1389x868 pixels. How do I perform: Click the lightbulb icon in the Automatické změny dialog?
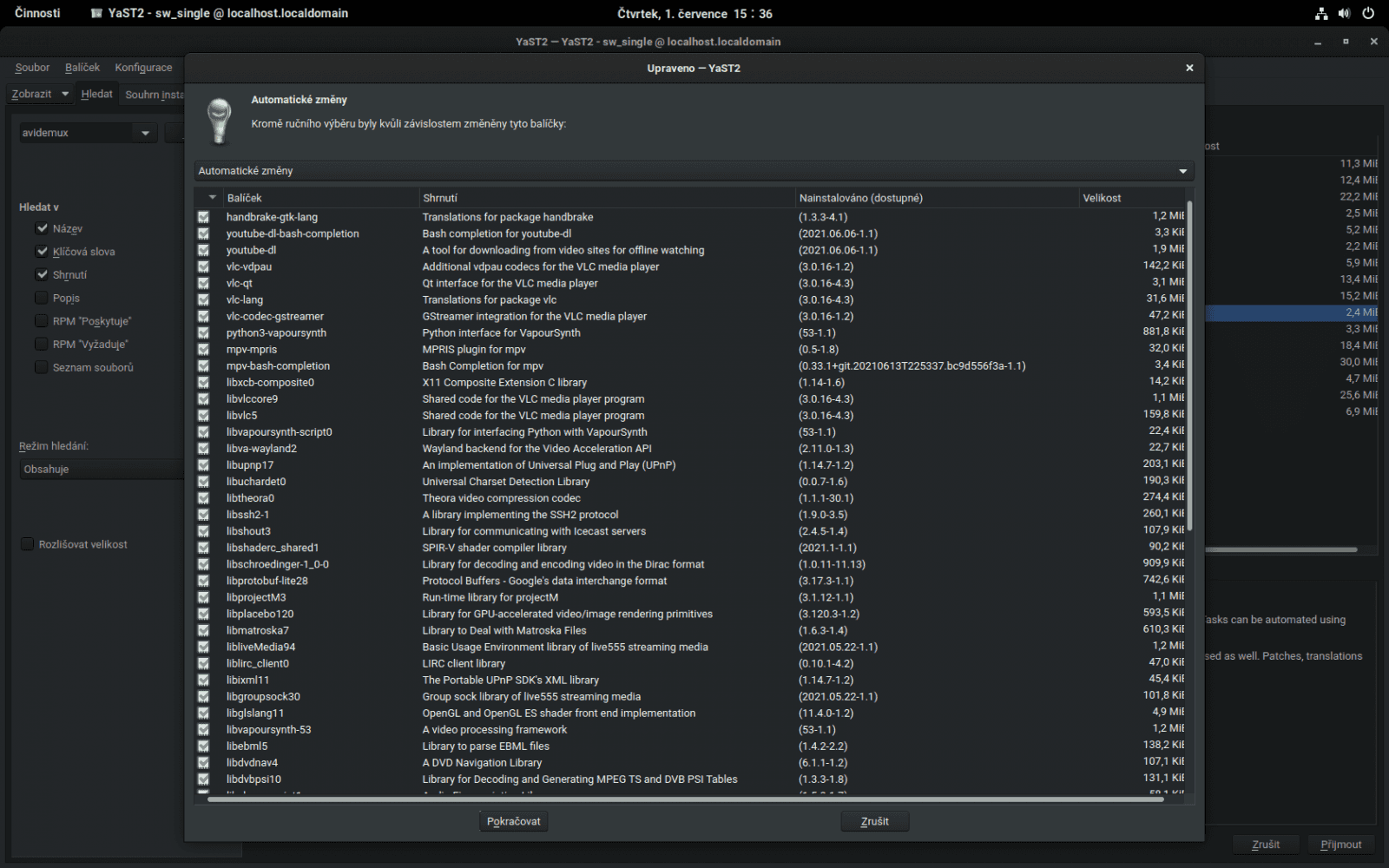point(218,120)
